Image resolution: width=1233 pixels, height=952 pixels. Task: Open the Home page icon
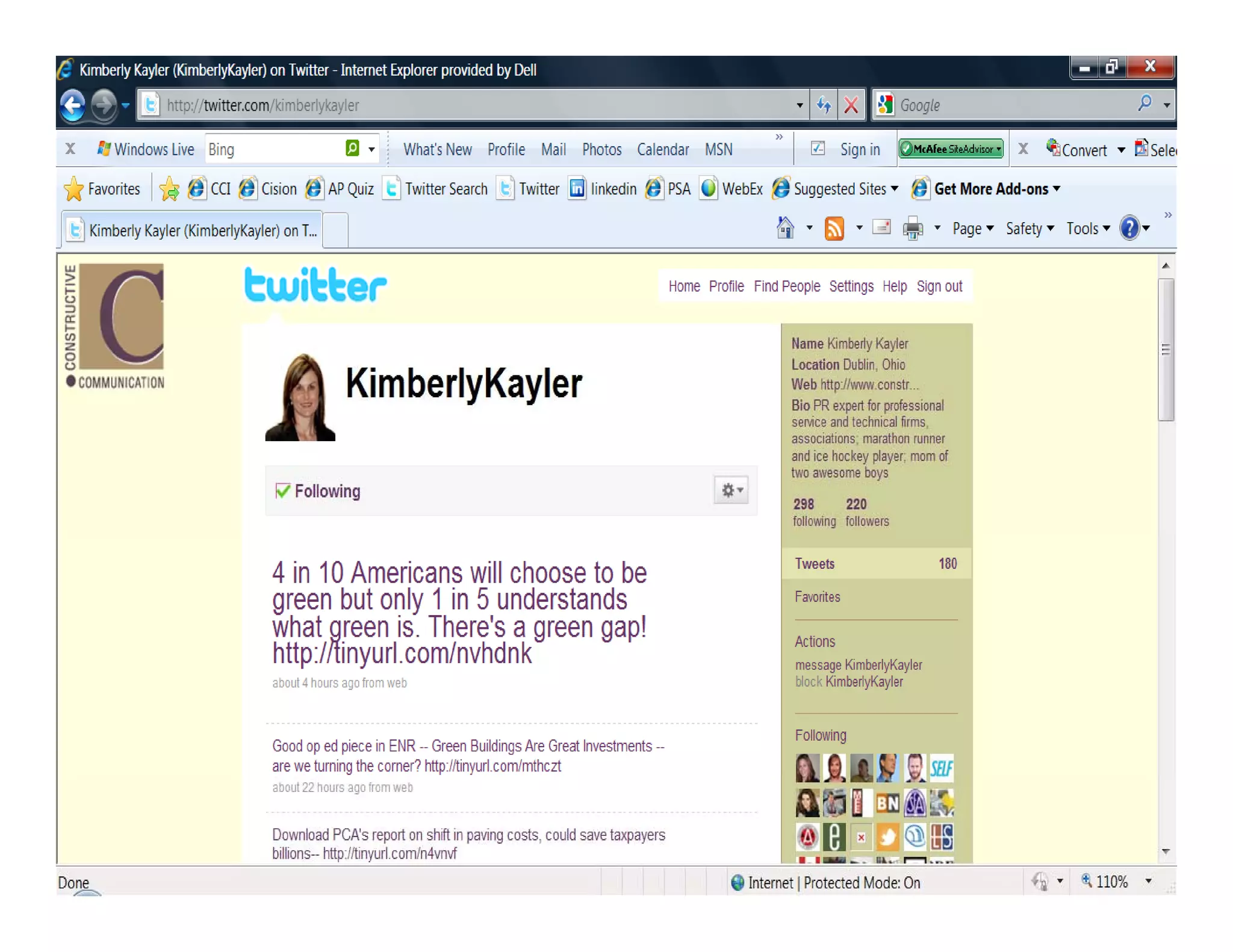785,229
